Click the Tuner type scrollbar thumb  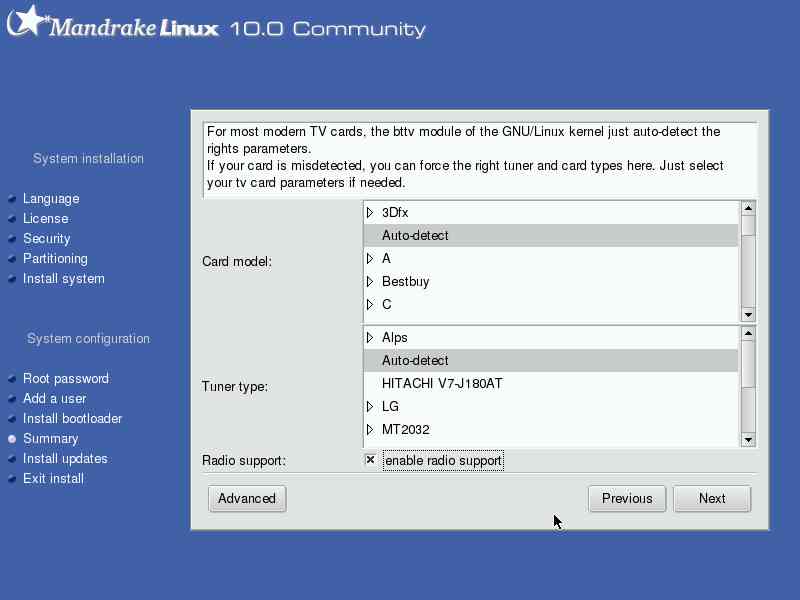point(748,364)
